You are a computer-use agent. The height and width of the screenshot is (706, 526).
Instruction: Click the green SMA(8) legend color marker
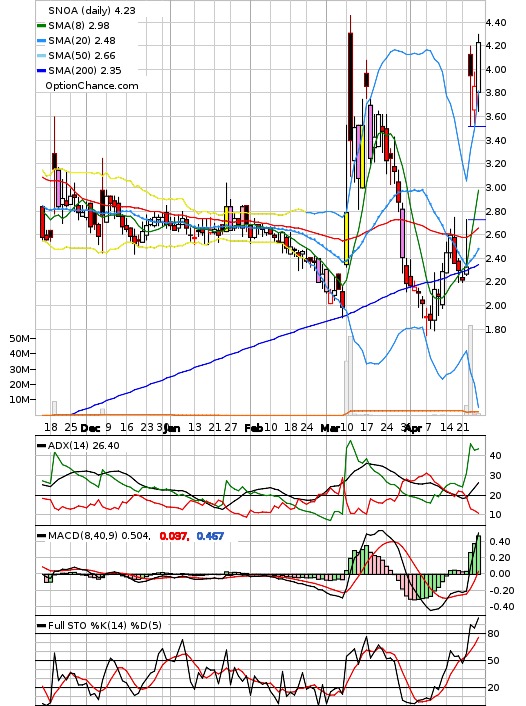point(41,26)
